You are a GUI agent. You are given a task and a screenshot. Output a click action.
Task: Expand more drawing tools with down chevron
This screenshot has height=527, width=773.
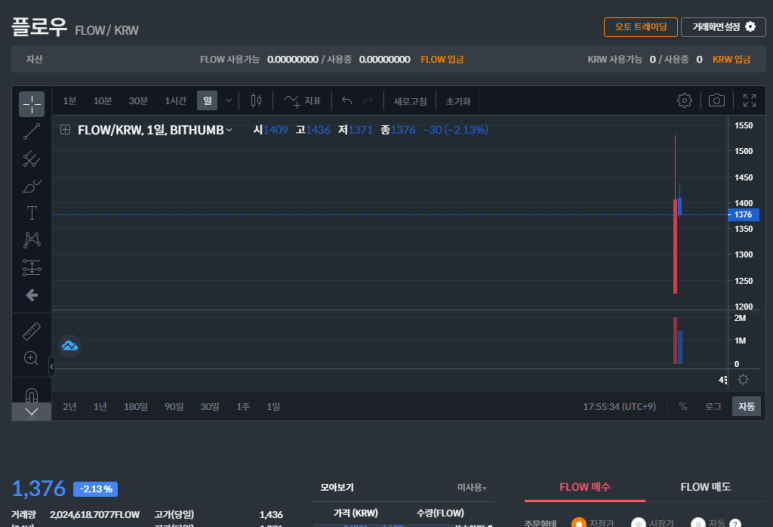click(32, 412)
